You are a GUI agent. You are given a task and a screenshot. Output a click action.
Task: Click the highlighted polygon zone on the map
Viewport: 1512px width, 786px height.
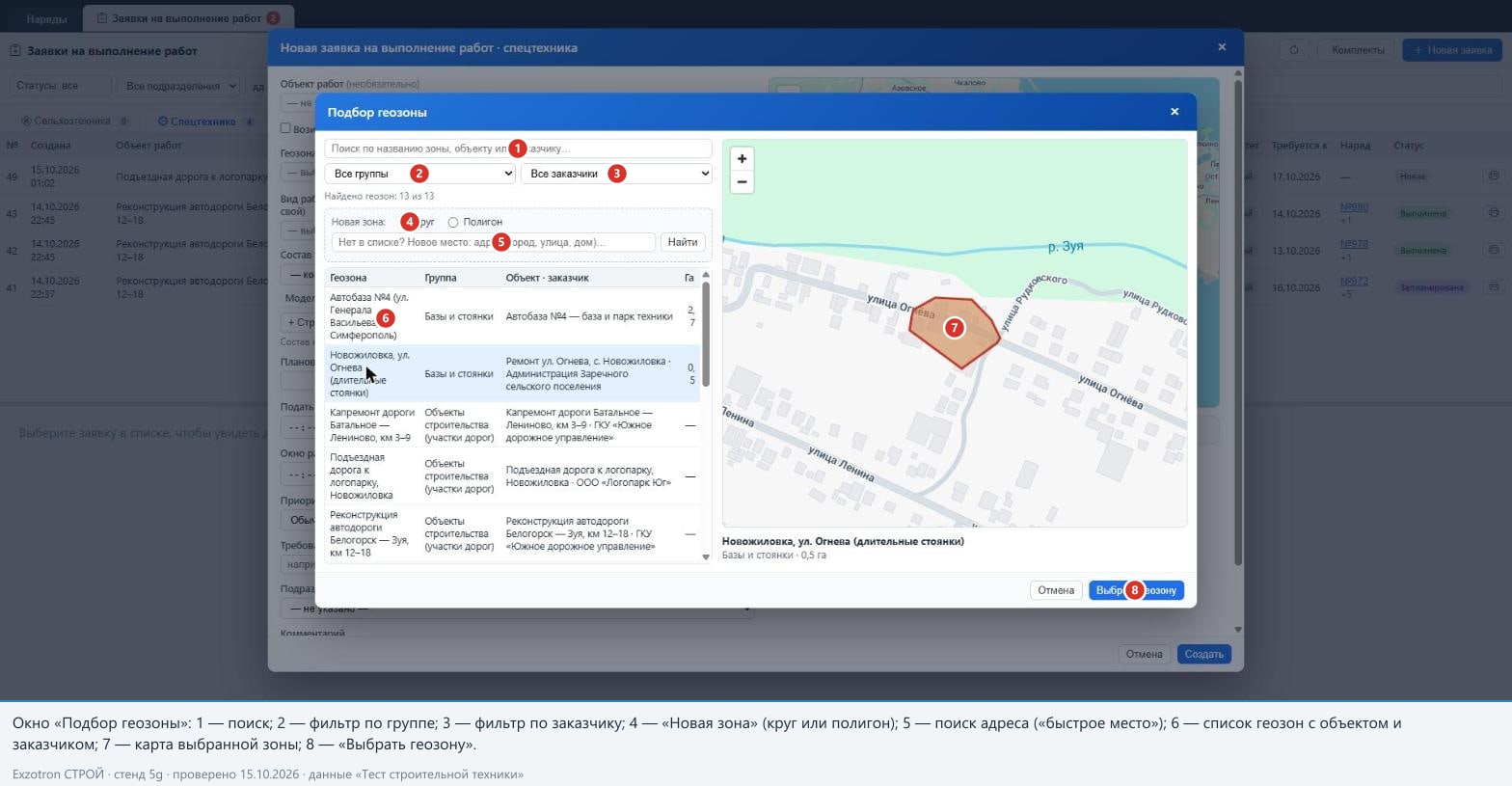(x=954, y=332)
